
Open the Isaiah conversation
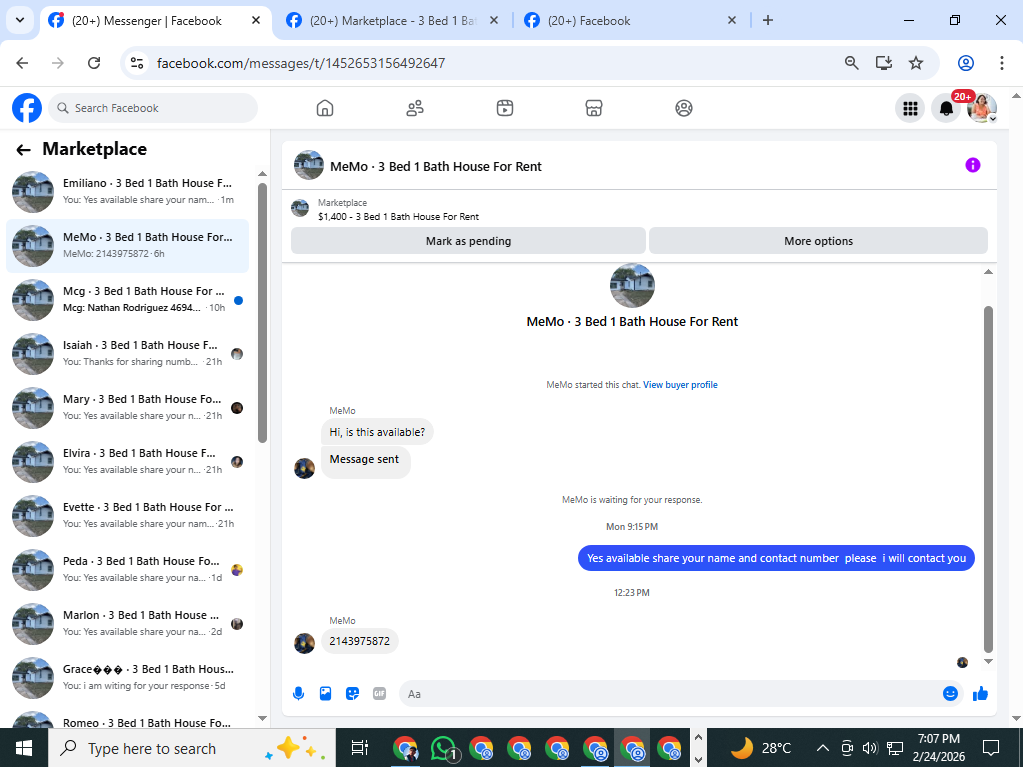[x=127, y=354]
